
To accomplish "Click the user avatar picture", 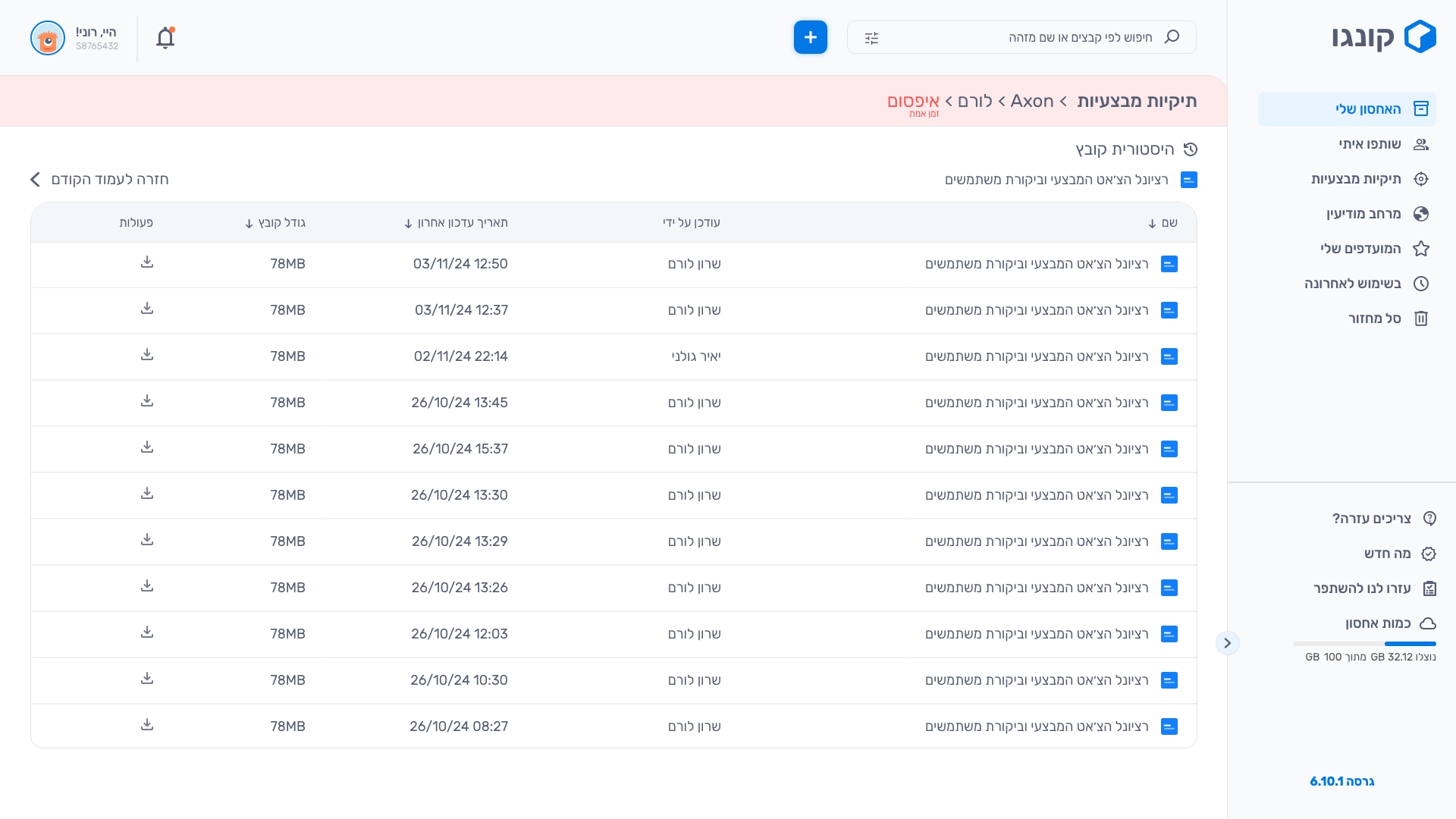I will tap(48, 38).
